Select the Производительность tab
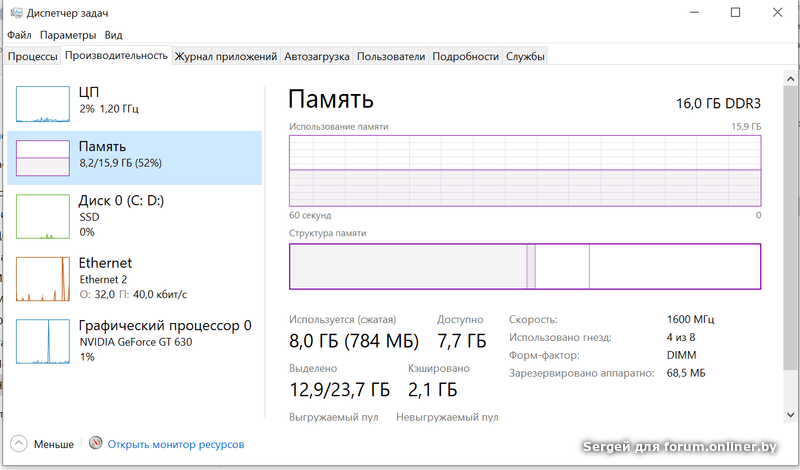Image resolution: width=800 pixels, height=470 pixels. [x=116, y=55]
